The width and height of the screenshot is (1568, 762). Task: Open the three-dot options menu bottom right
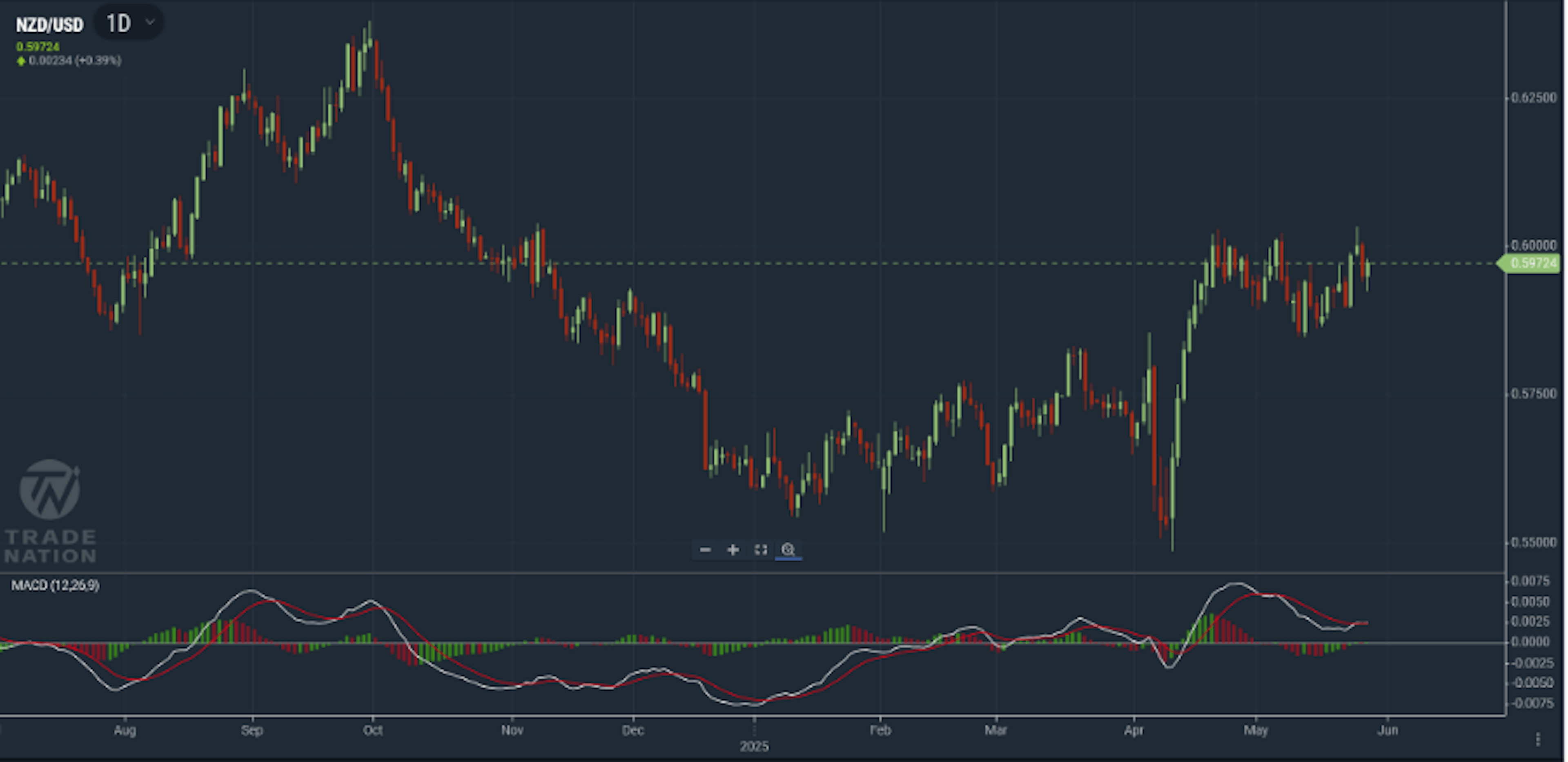(1538, 739)
